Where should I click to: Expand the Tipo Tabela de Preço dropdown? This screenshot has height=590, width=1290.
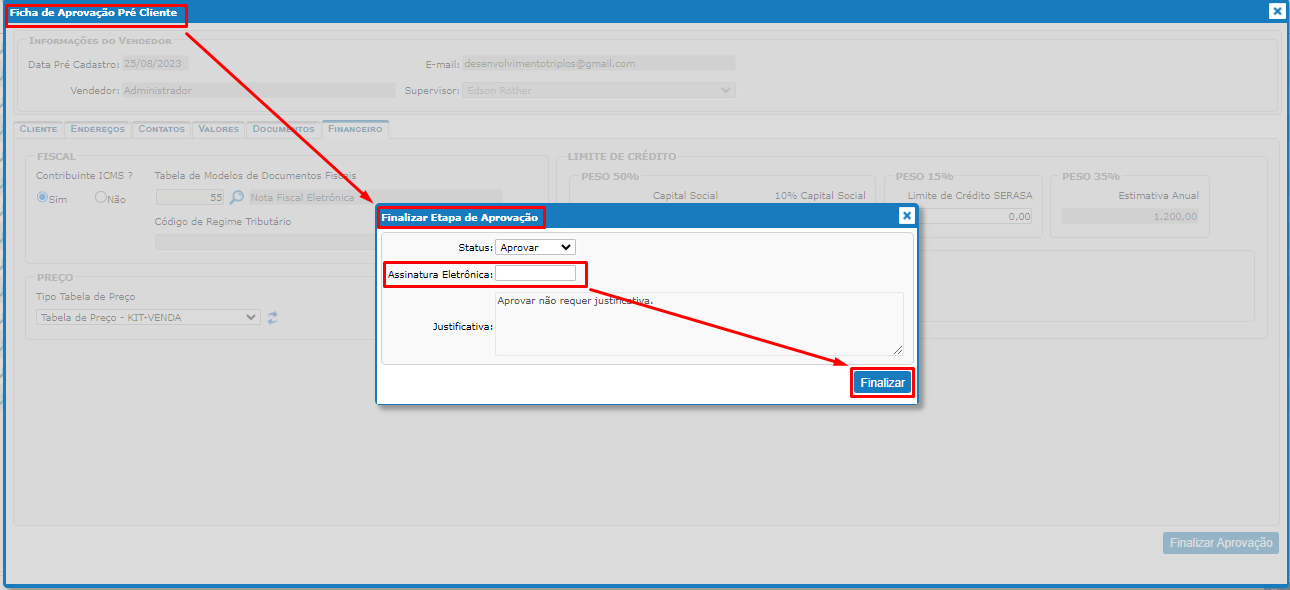pos(148,317)
